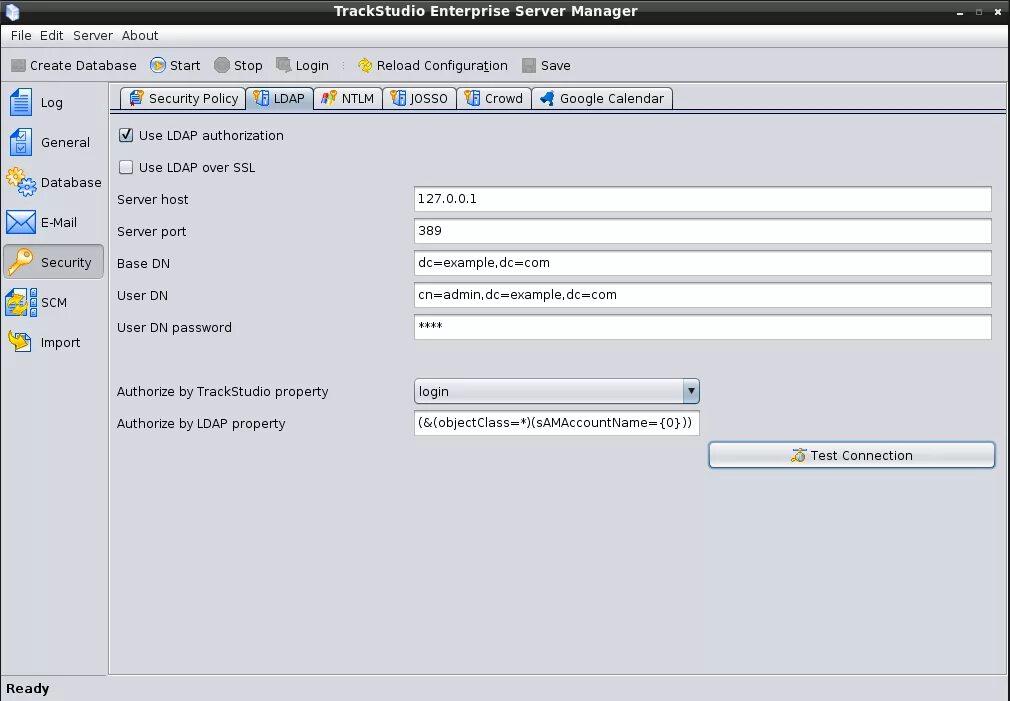Select the General settings icon
The height and width of the screenshot is (701, 1010).
pyautogui.click(x=54, y=142)
